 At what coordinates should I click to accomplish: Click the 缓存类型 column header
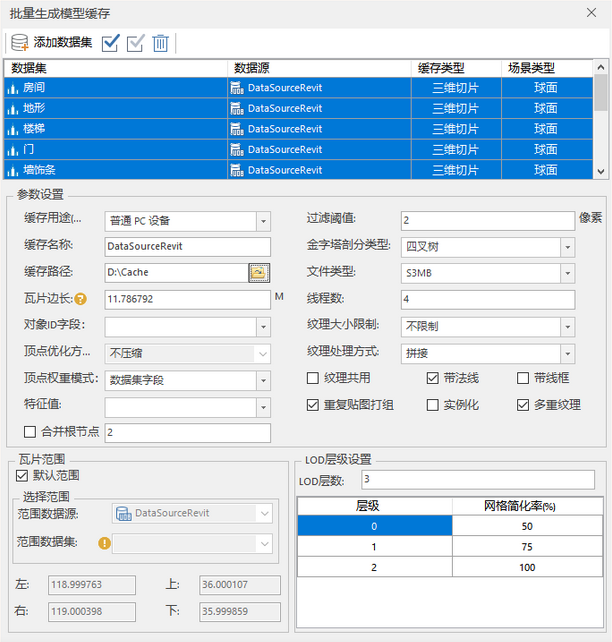(x=456, y=68)
